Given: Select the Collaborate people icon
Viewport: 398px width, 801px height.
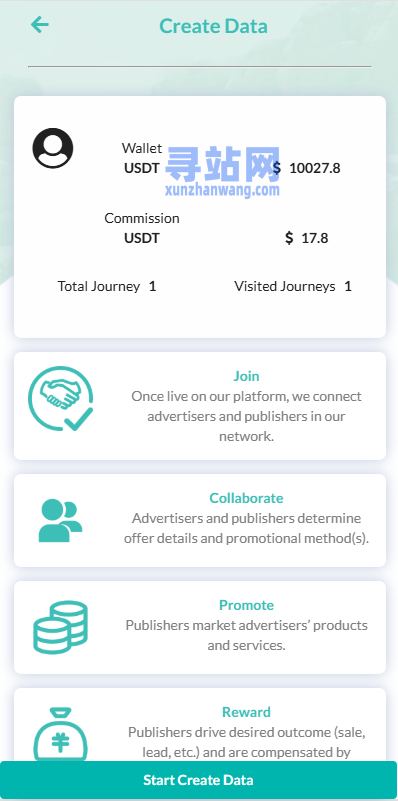Looking at the screenshot, I should click(60, 521).
